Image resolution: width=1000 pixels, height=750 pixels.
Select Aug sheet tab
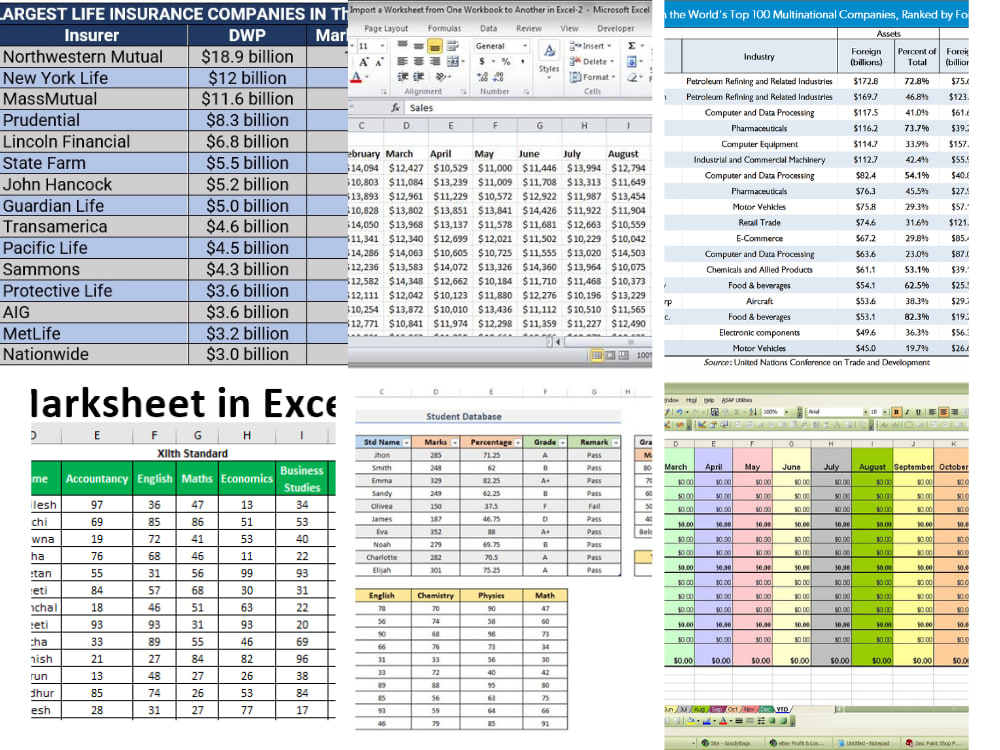[x=699, y=709]
